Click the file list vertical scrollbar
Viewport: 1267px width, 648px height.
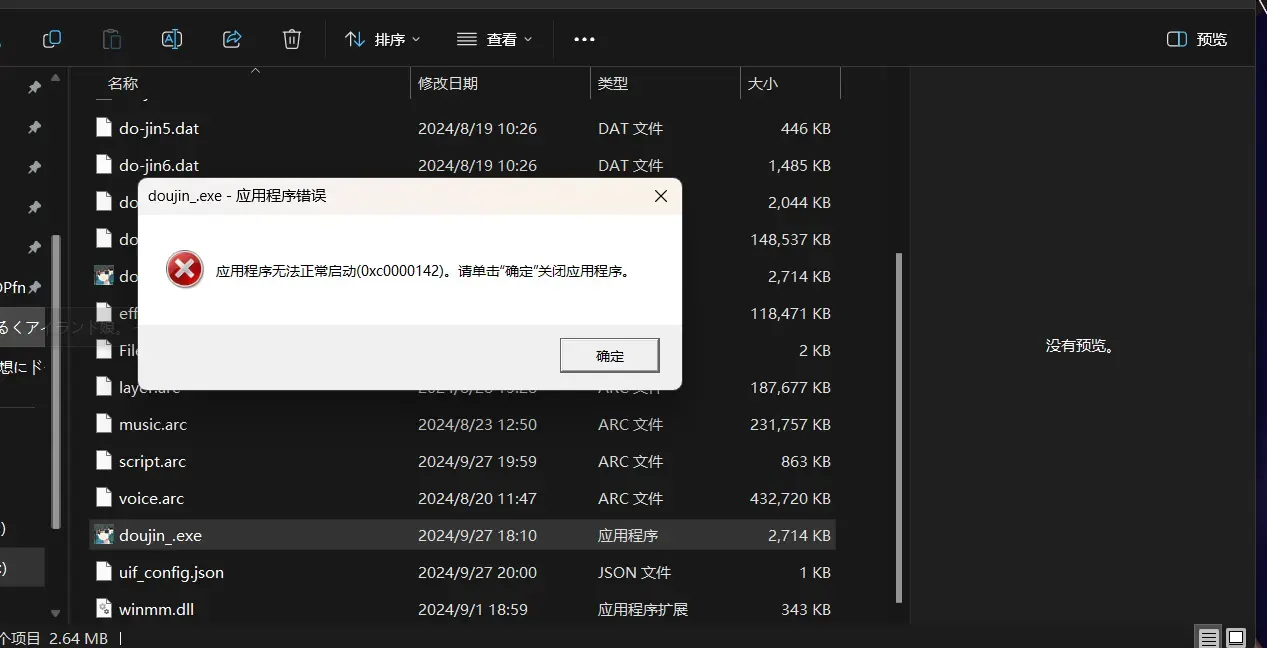(898, 427)
